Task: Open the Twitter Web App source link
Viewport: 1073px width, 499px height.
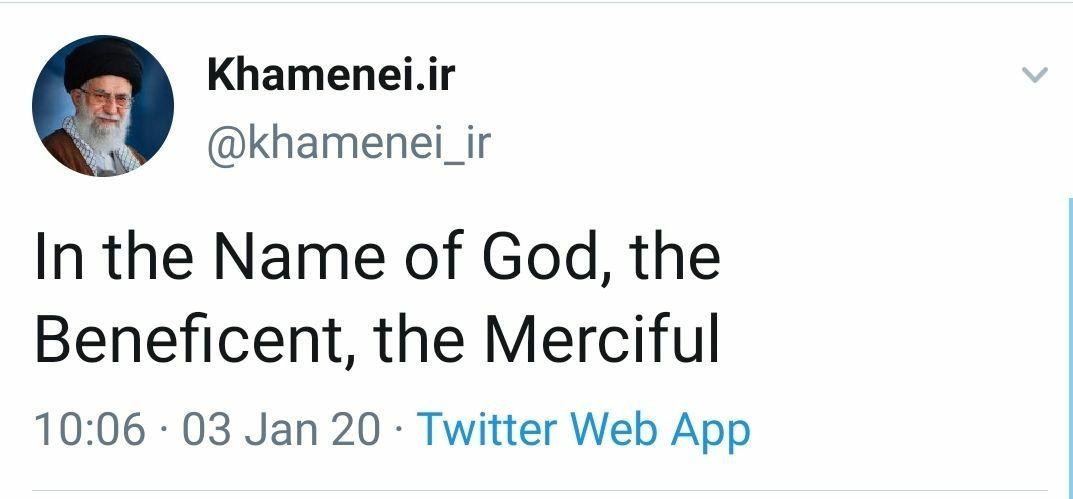Action: pyautogui.click(x=583, y=429)
